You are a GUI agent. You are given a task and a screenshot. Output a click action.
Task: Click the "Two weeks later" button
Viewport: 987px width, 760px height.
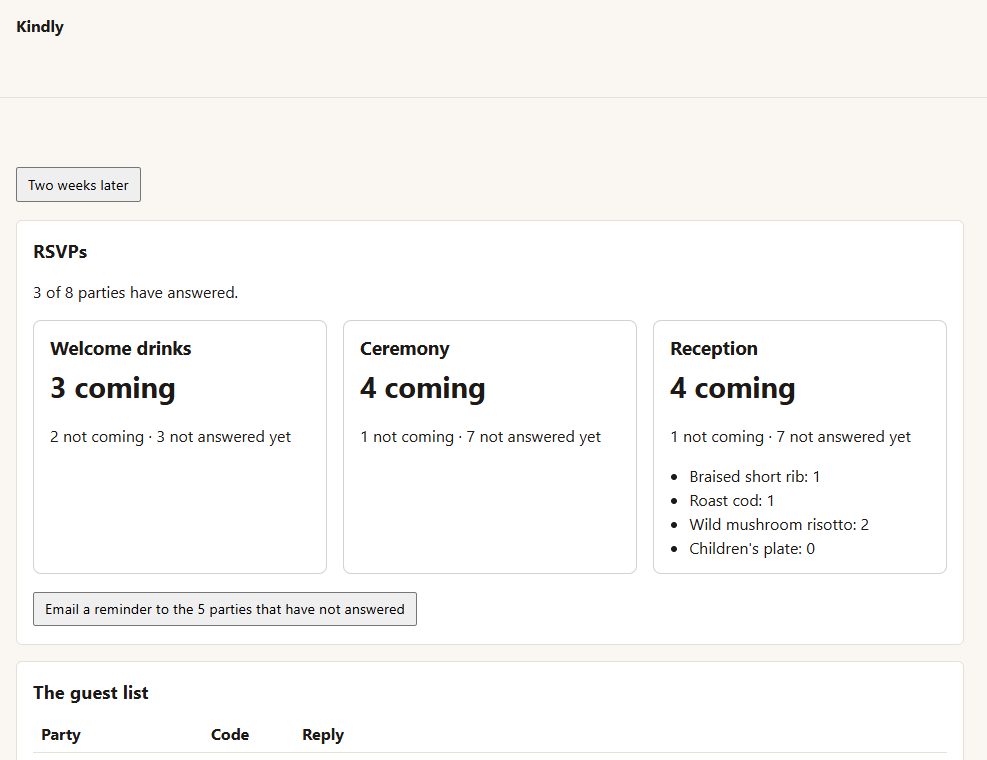tap(78, 184)
